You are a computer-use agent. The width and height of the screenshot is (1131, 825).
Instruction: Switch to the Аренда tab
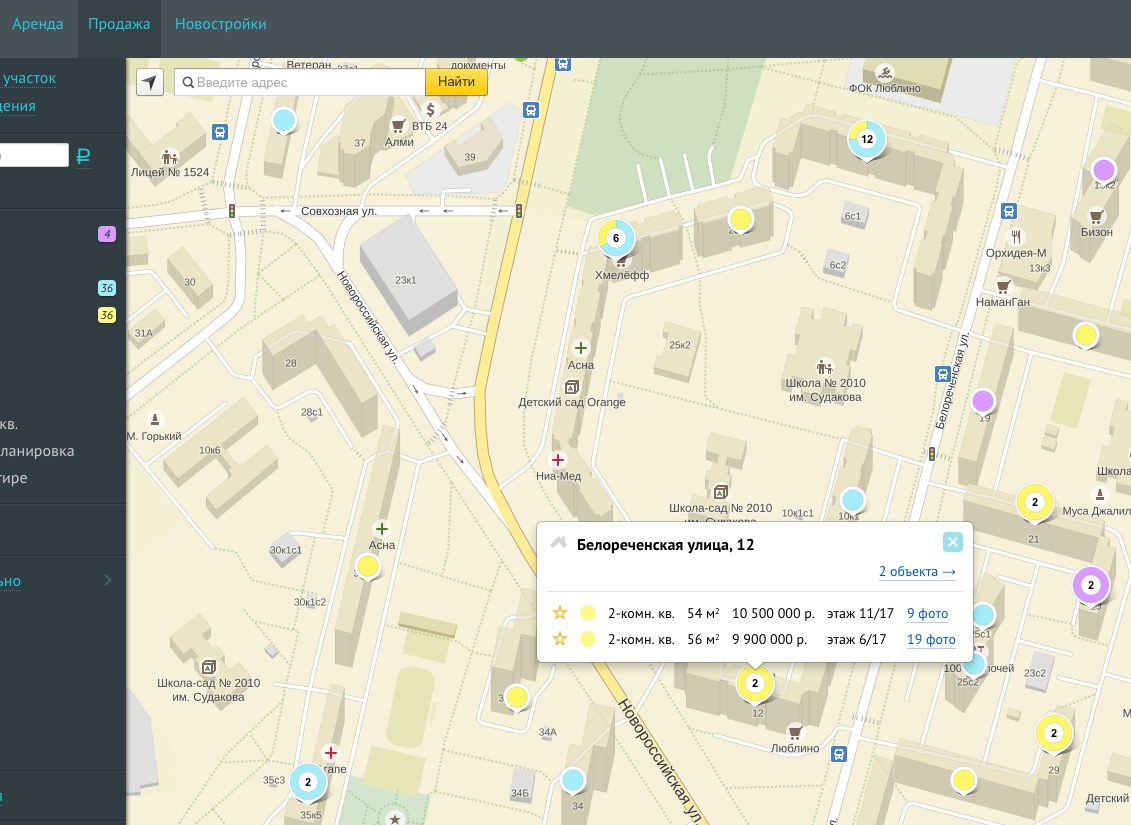(x=38, y=24)
